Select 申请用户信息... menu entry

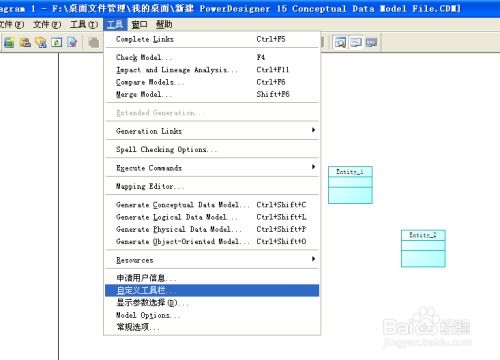click(x=212, y=278)
